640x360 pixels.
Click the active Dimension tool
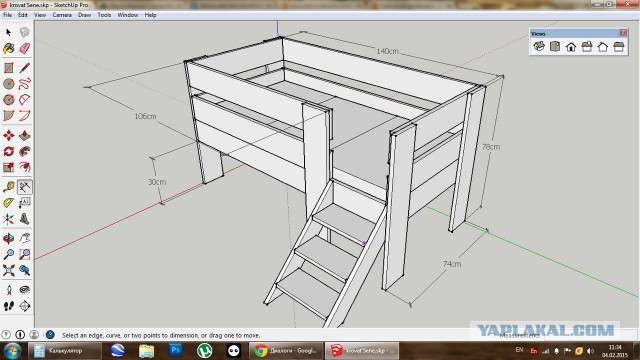click(x=24, y=187)
